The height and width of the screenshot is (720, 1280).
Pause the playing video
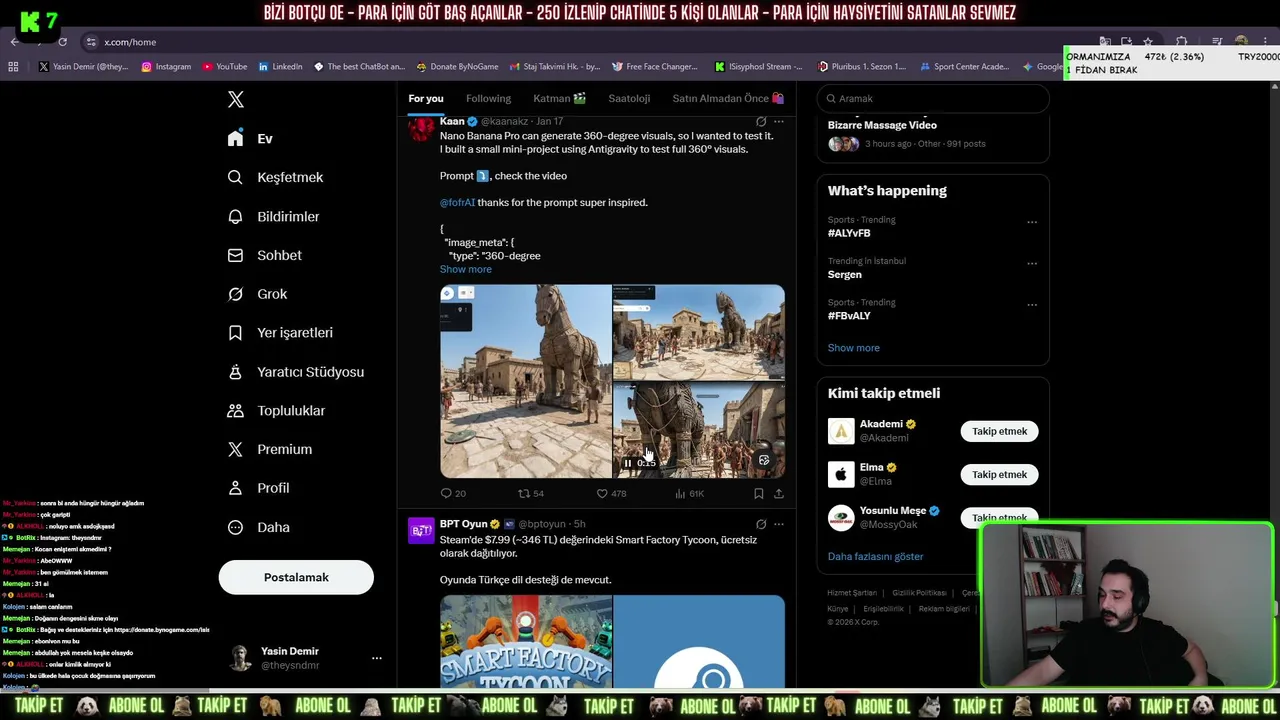click(628, 463)
